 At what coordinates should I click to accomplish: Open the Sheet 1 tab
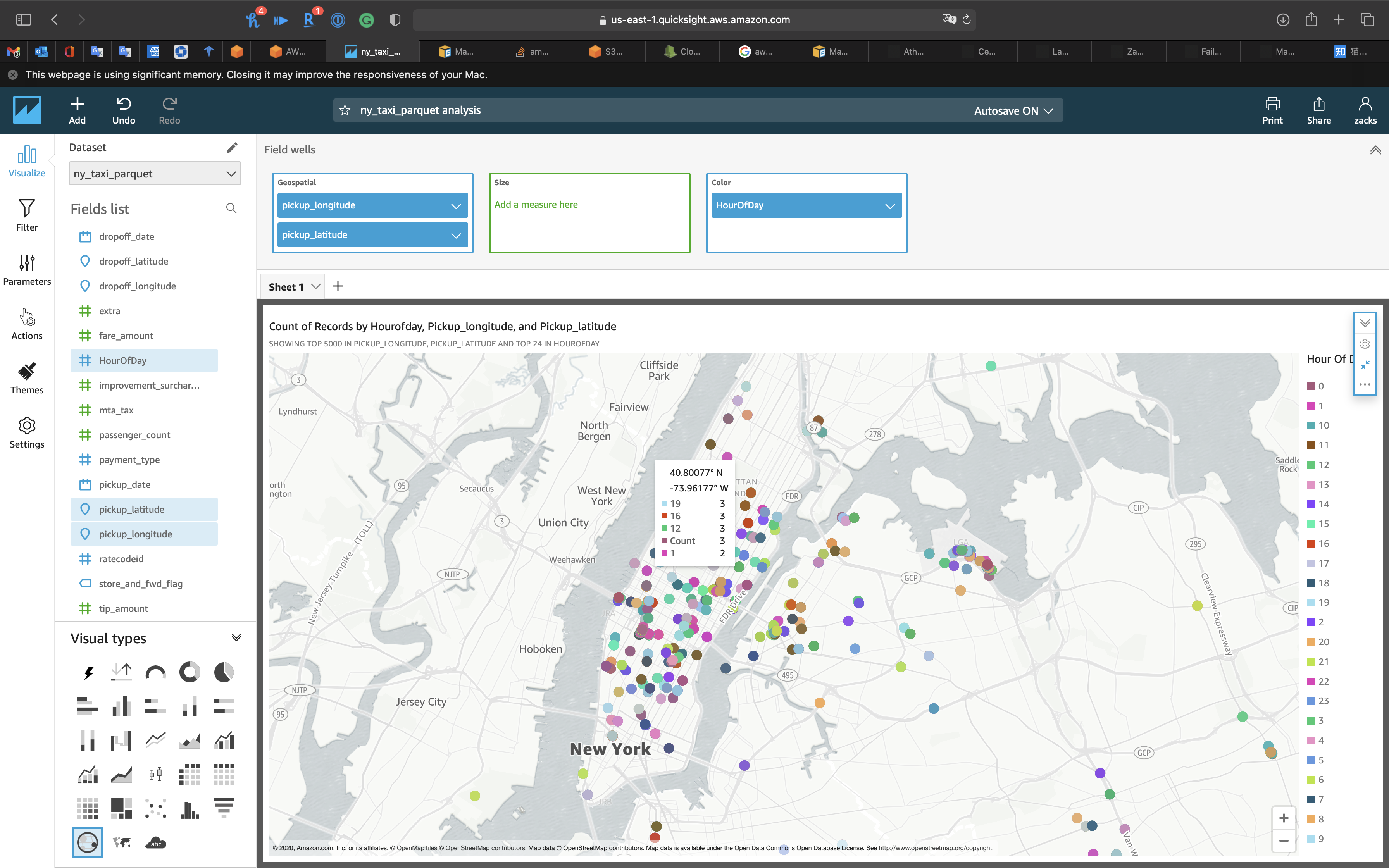pyautogui.click(x=286, y=286)
